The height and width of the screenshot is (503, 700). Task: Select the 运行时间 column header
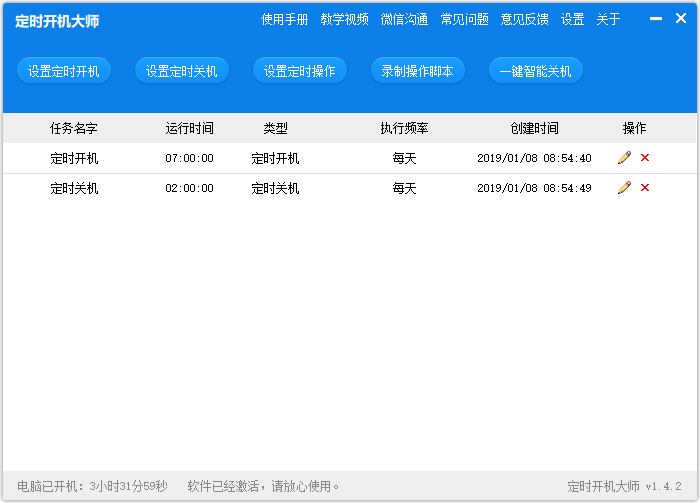[189, 128]
